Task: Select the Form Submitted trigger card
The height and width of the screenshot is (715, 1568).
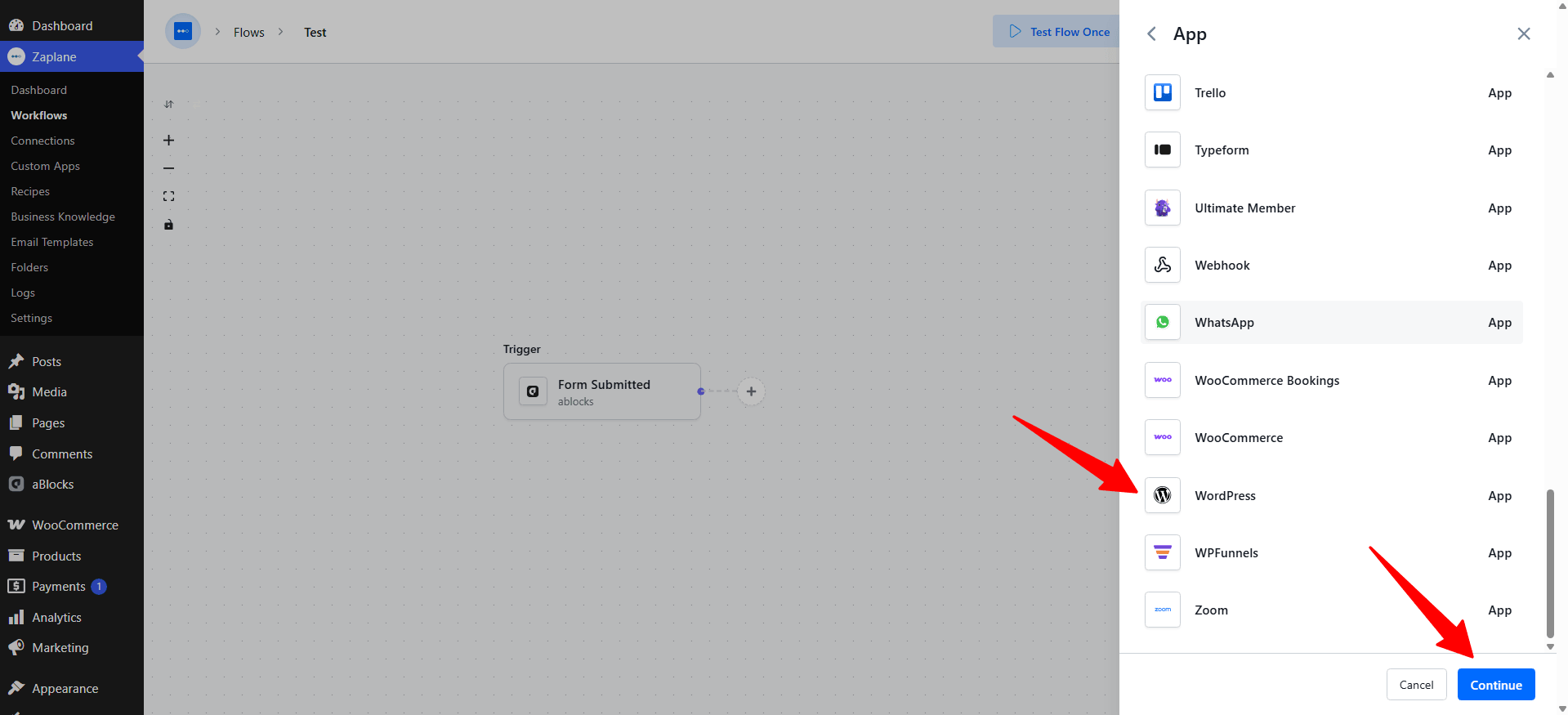Action: coord(602,391)
